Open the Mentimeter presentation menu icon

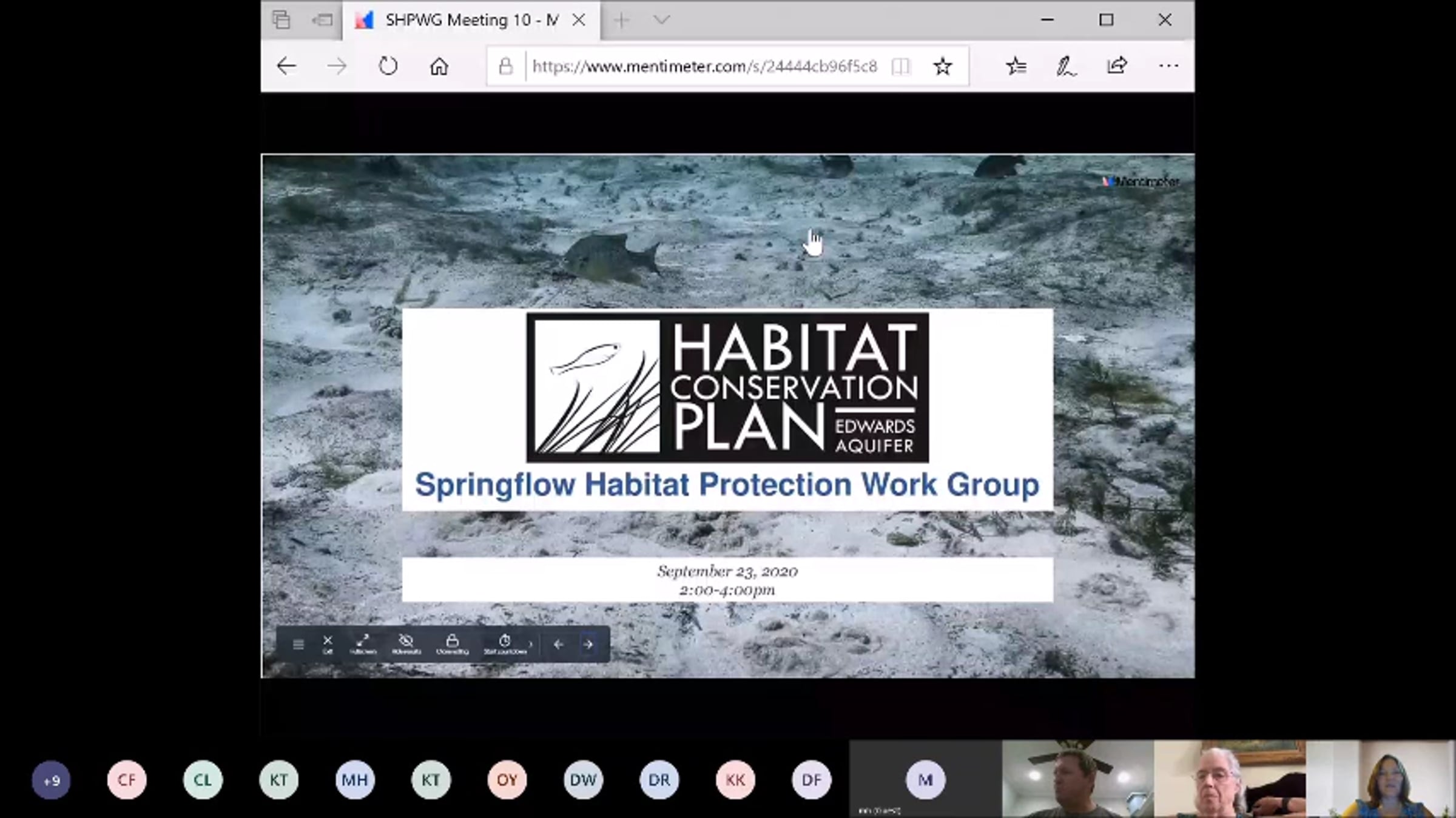click(x=298, y=644)
